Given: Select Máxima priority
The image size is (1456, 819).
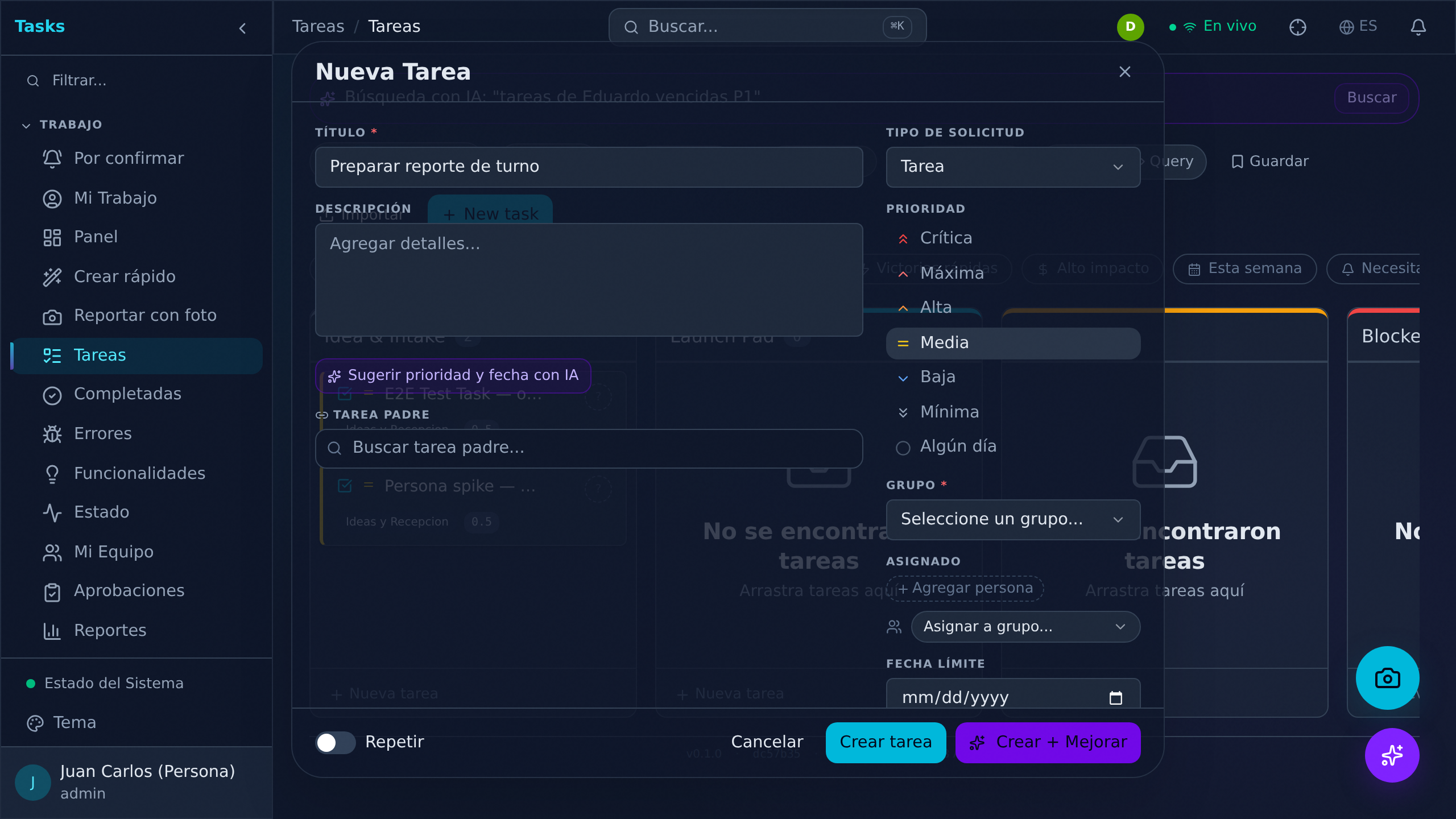Looking at the screenshot, I should [x=1013, y=273].
